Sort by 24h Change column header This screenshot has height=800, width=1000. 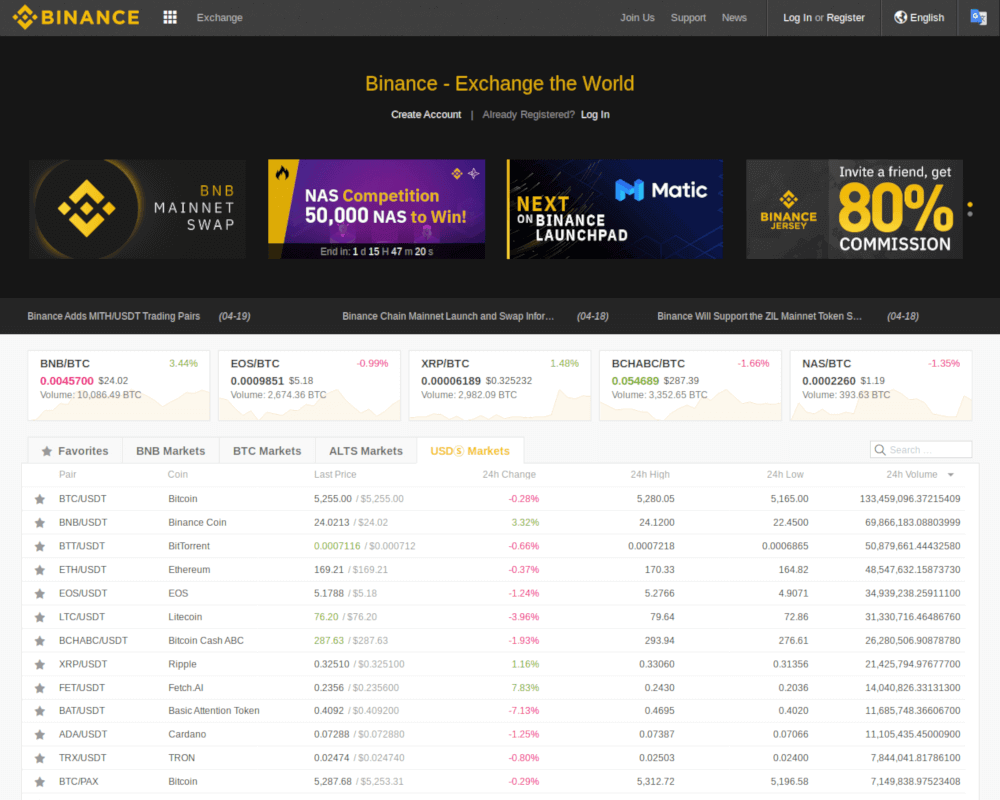point(509,475)
